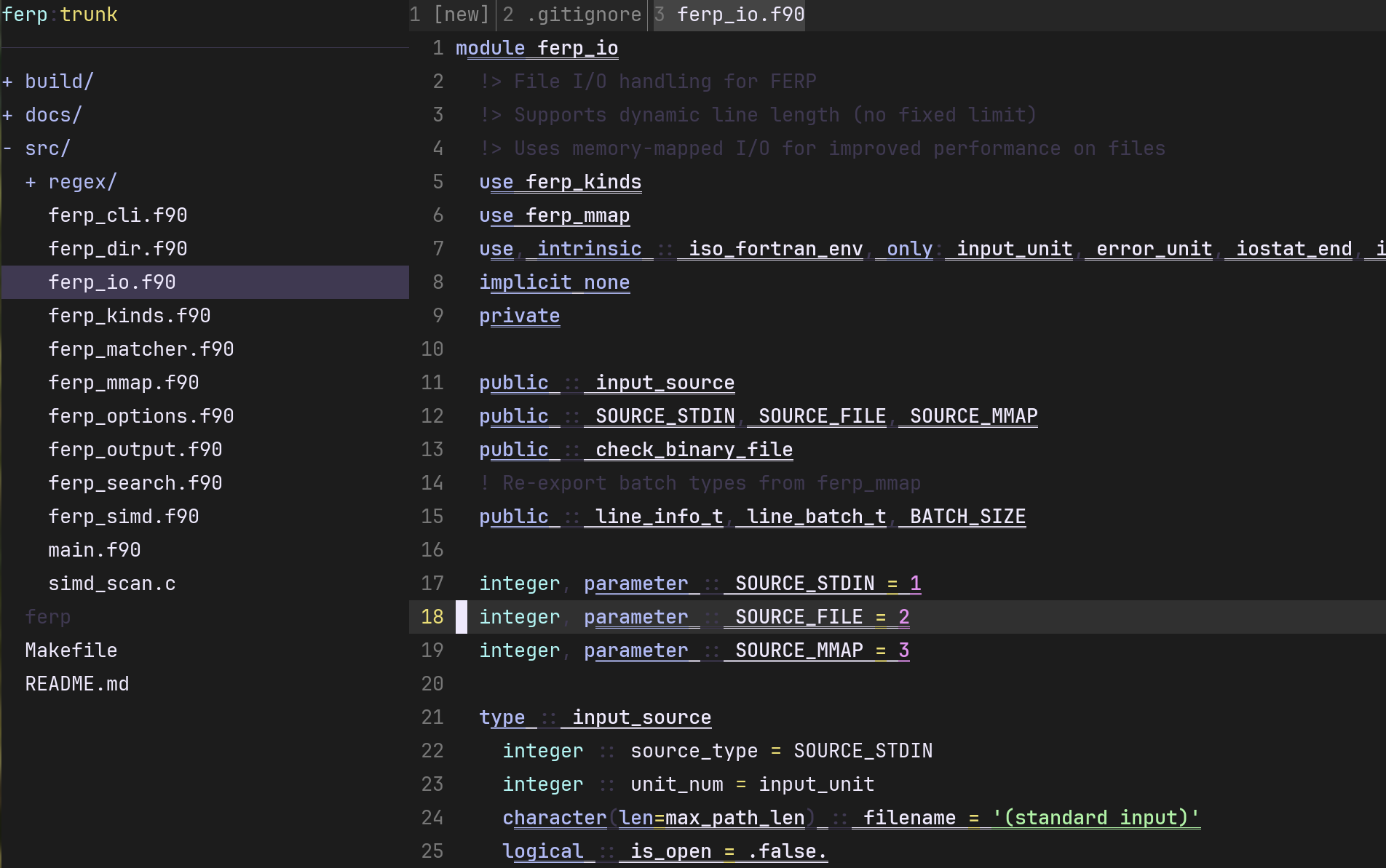
Task: Open ferp_matcher.f90 file
Action: coord(140,349)
